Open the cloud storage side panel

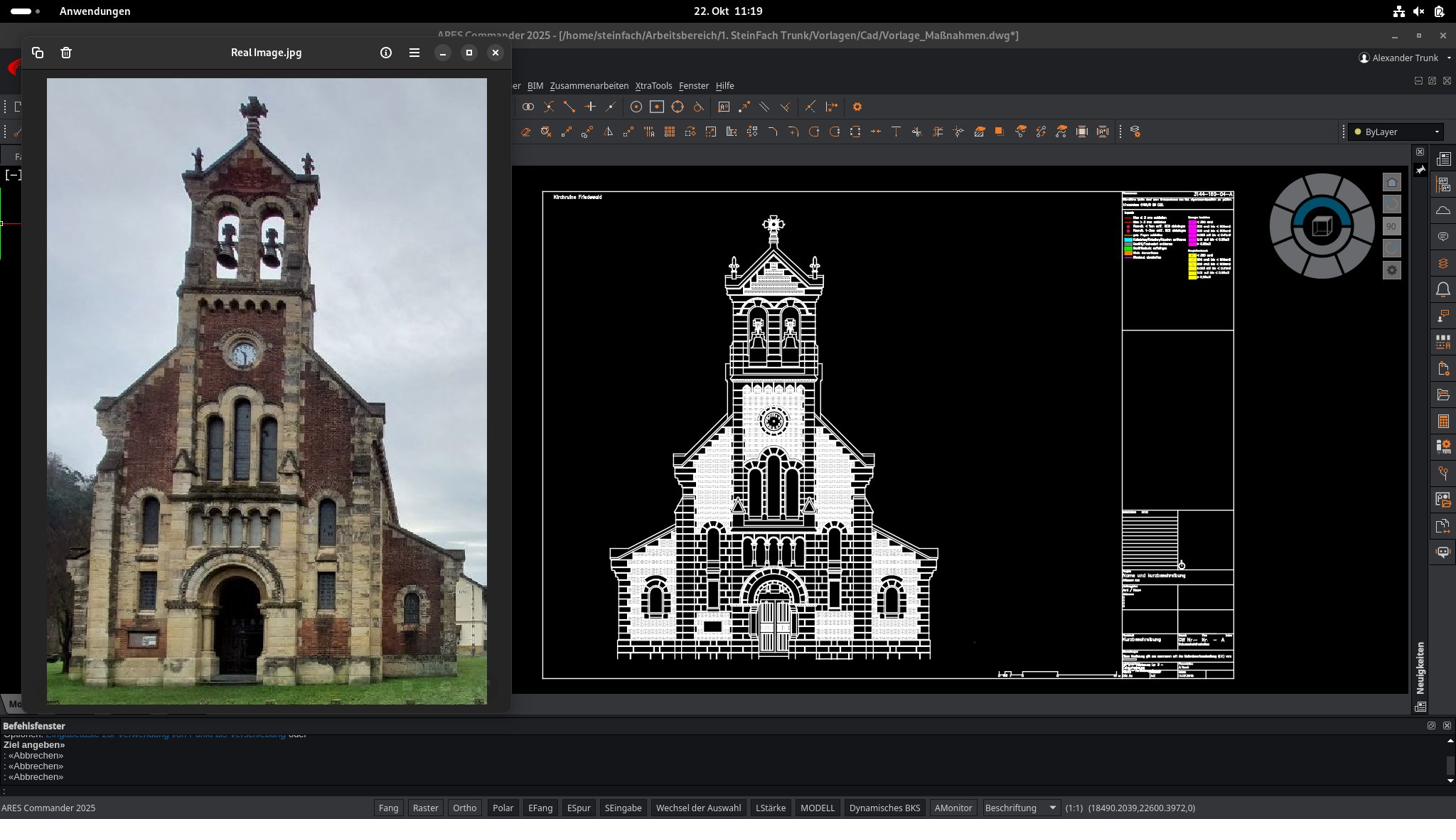[1443, 211]
